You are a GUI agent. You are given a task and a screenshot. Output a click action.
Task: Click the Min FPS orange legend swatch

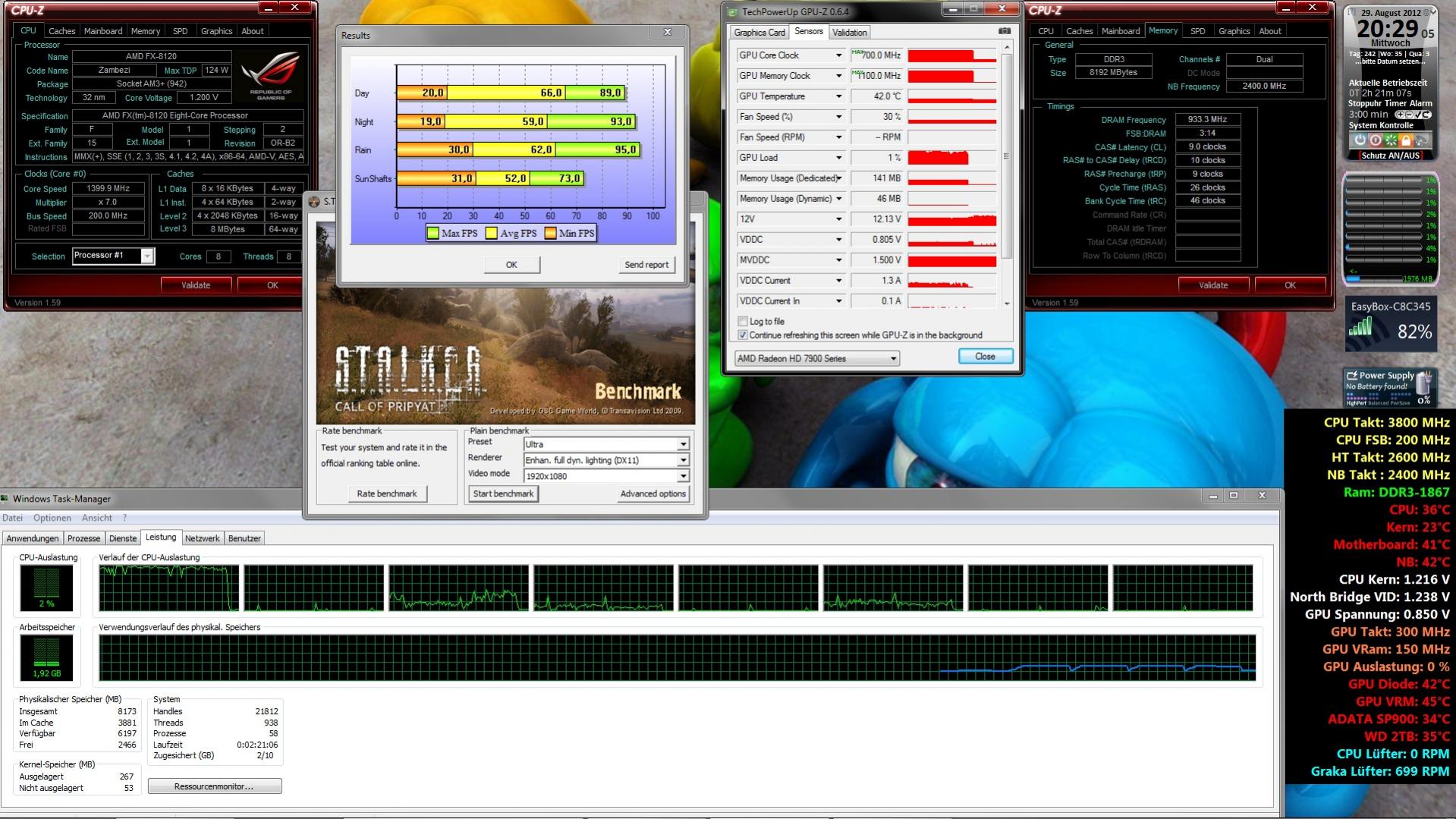coord(550,233)
